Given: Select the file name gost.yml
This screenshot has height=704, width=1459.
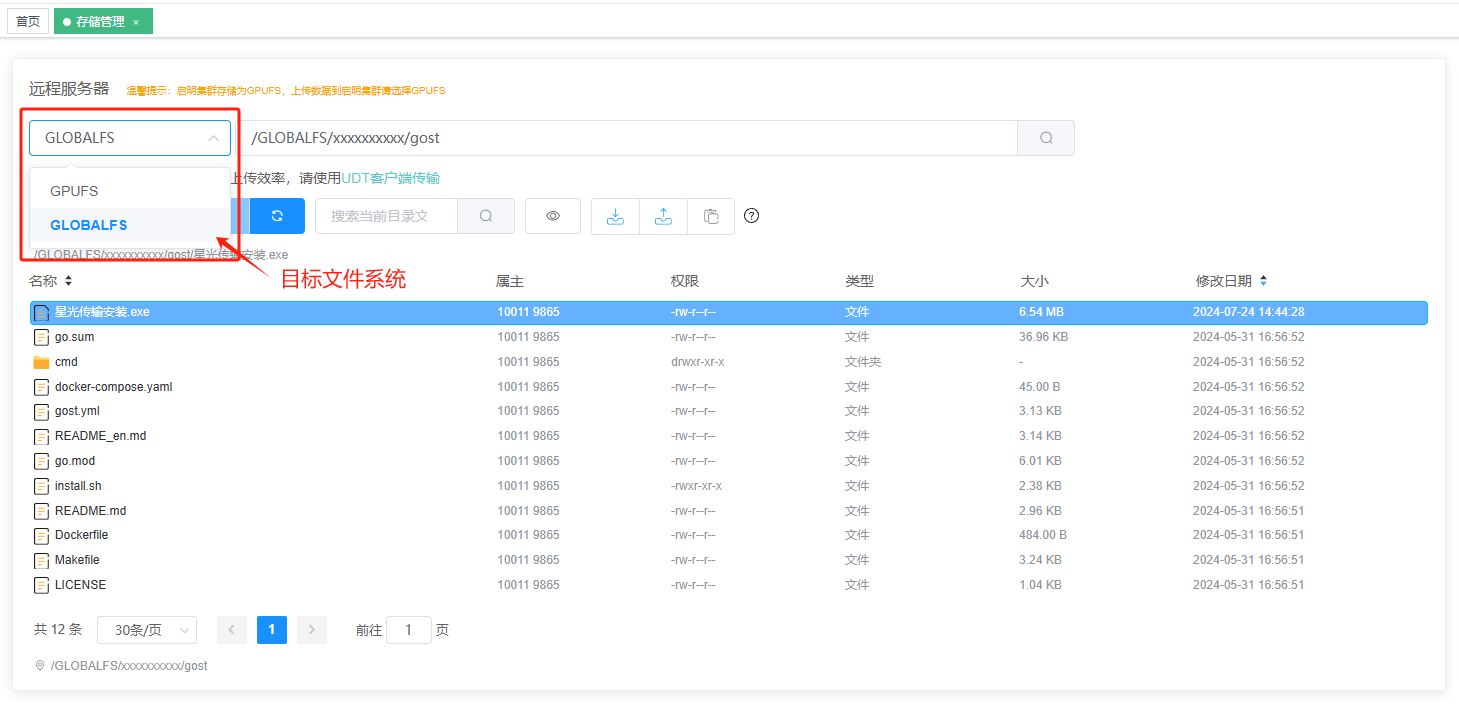Looking at the screenshot, I should [77, 411].
